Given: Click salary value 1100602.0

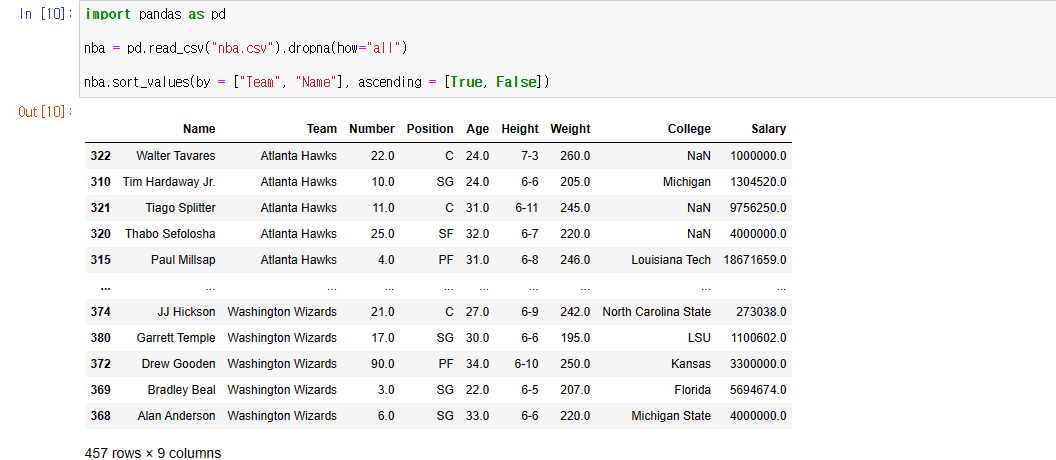Looking at the screenshot, I should (758, 337).
